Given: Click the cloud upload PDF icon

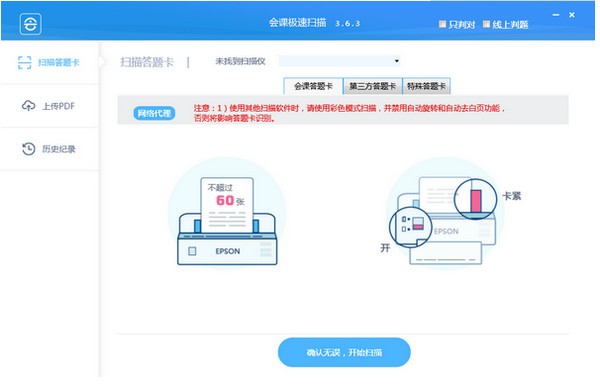Looking at the screenshot, I should click(x=28, y=106).
